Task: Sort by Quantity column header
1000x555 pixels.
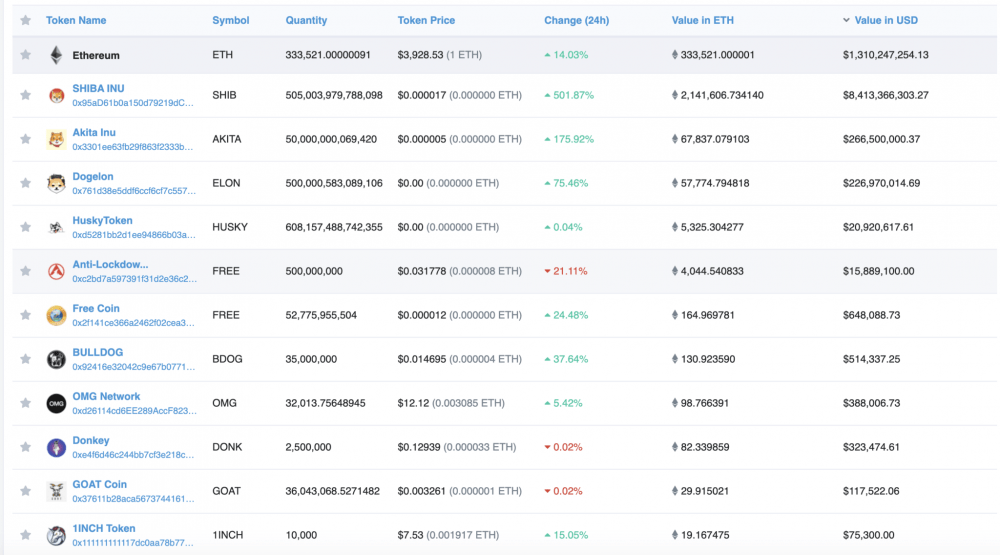Action: (306, 20)
